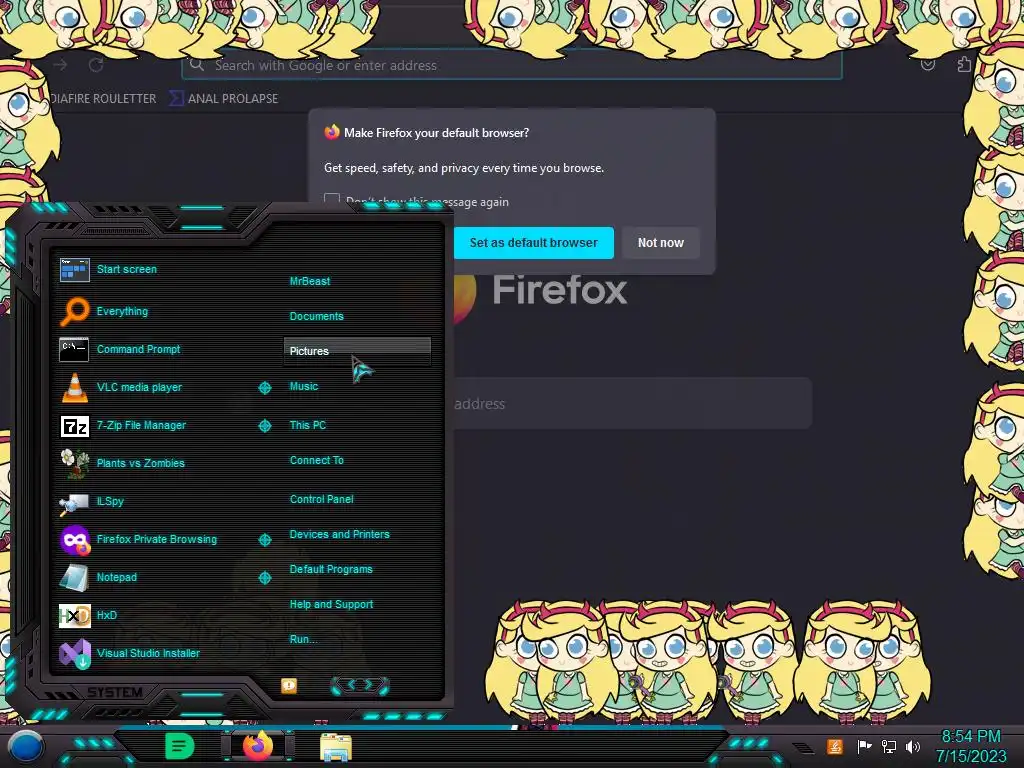Viewport: 1024px width, 768px height.
Task: Open the Music folder link
Action: 304,387
